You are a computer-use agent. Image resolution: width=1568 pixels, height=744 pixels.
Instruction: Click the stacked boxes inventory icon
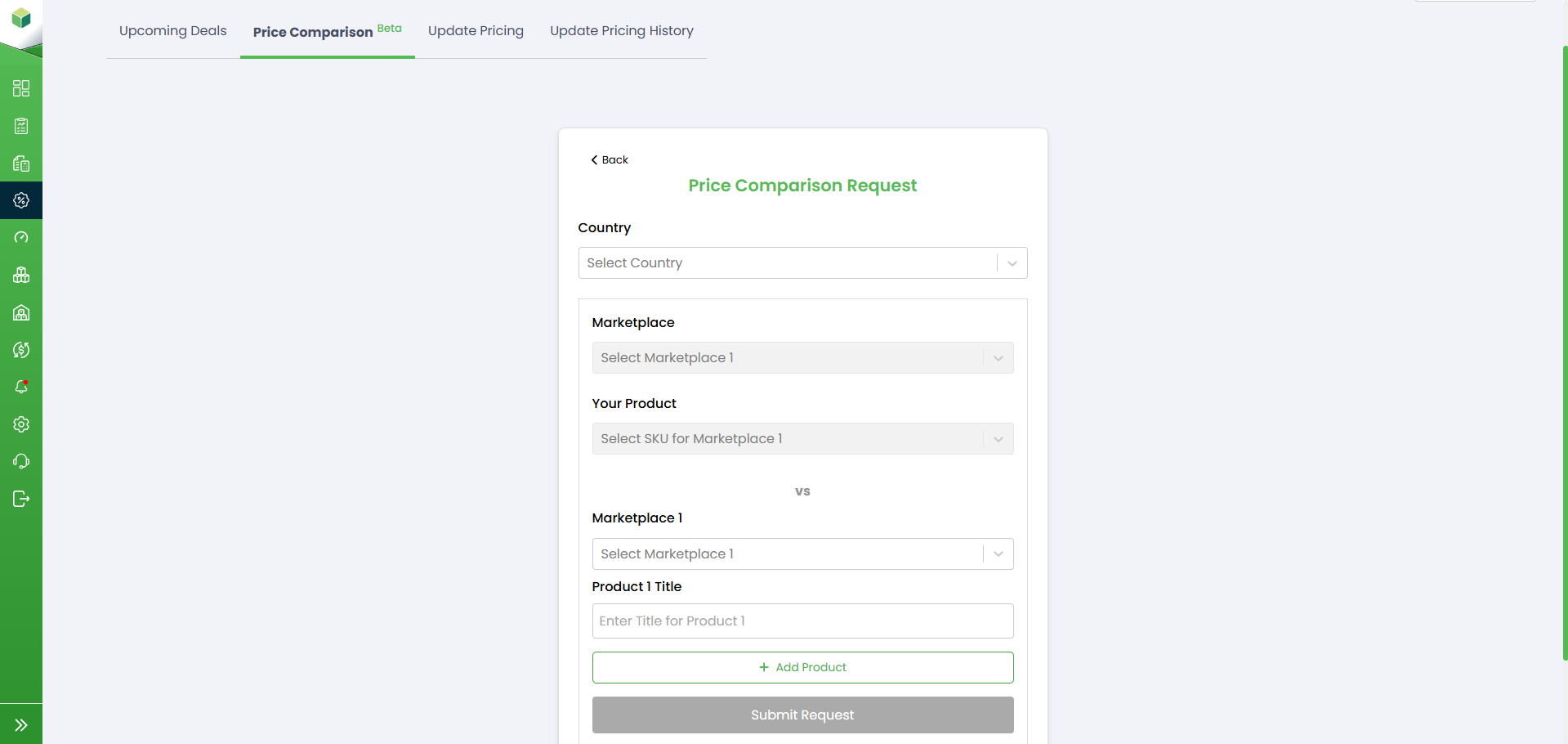pos(21,276)
